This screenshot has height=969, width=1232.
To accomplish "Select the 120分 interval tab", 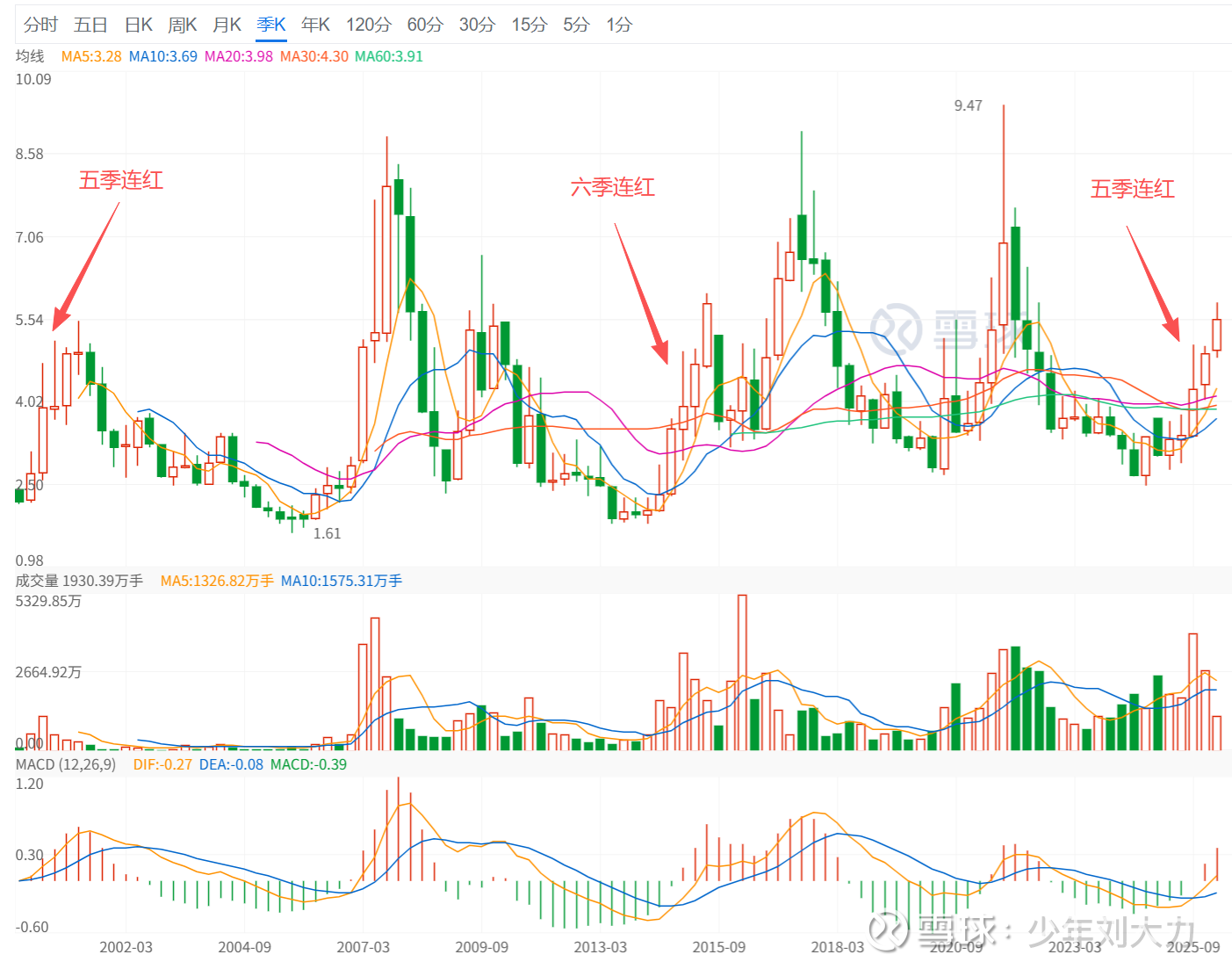I will coord(368,25).
